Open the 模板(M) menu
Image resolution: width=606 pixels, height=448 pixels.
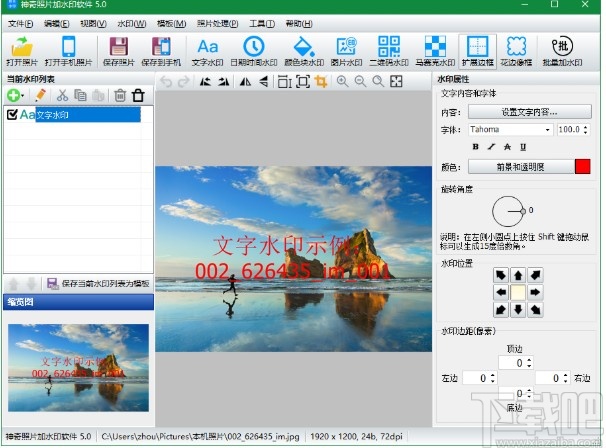coord(171,24)
